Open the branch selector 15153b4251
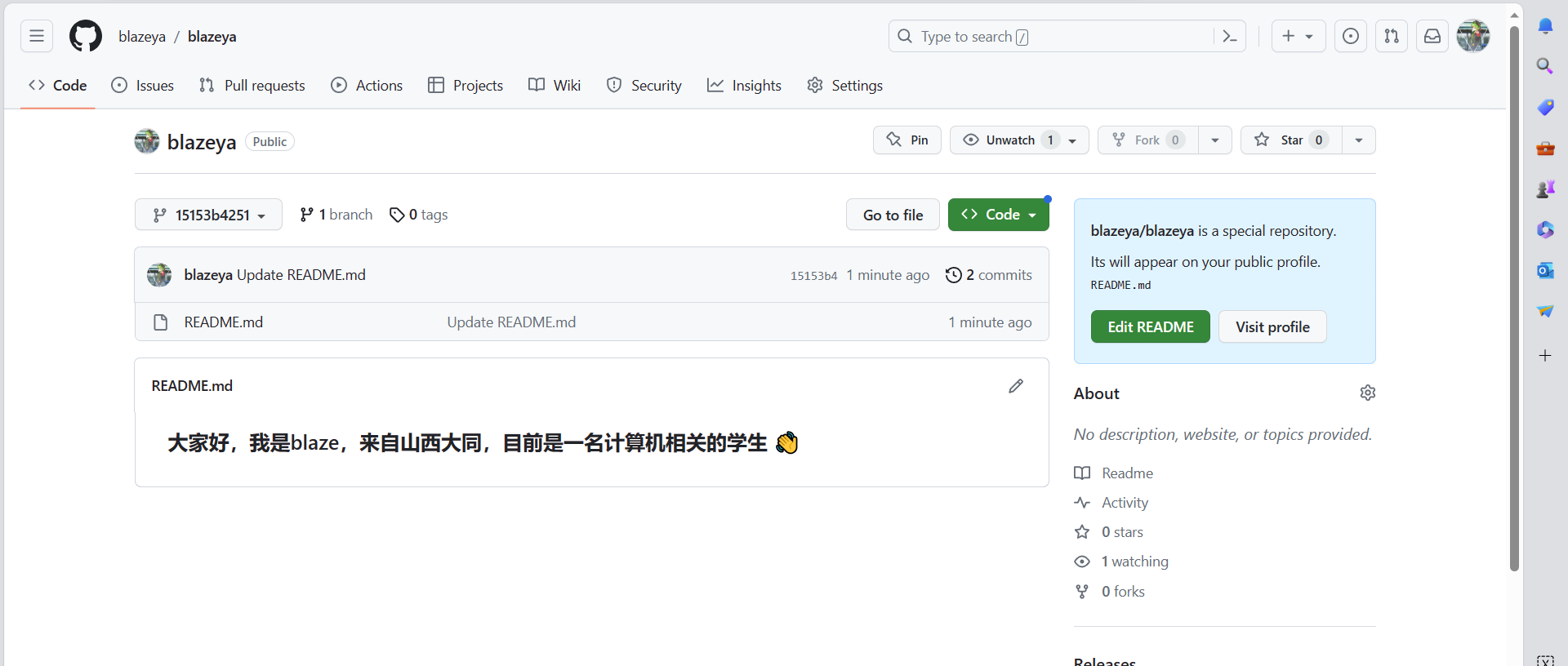Viewport: 1568px width, 666px height. click(208, 215)
